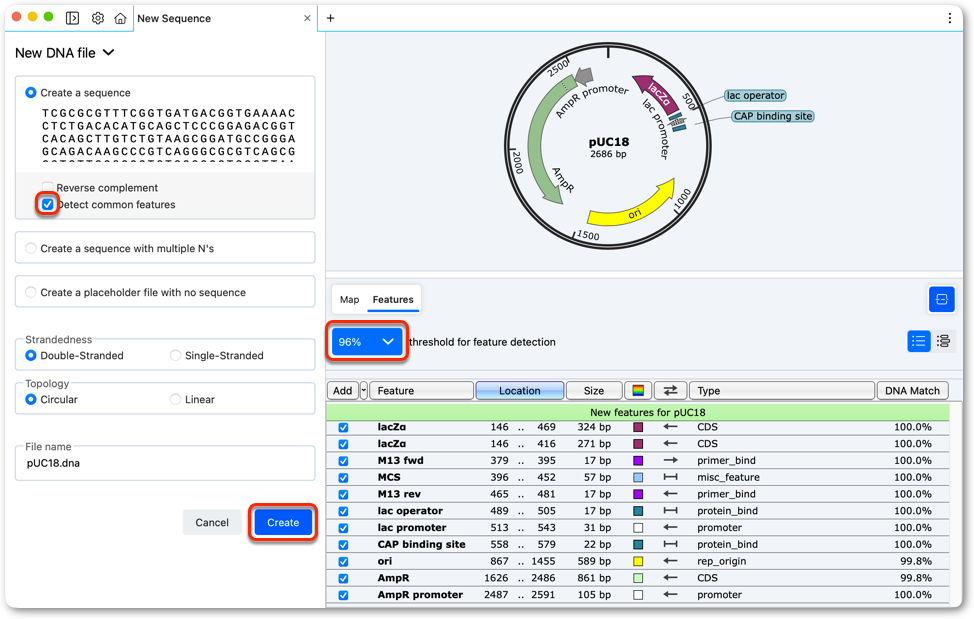This screenshot has height=619, width=974.
Task: Open settings gear icon
Action: pyautogui.click(x=98, y=18)
